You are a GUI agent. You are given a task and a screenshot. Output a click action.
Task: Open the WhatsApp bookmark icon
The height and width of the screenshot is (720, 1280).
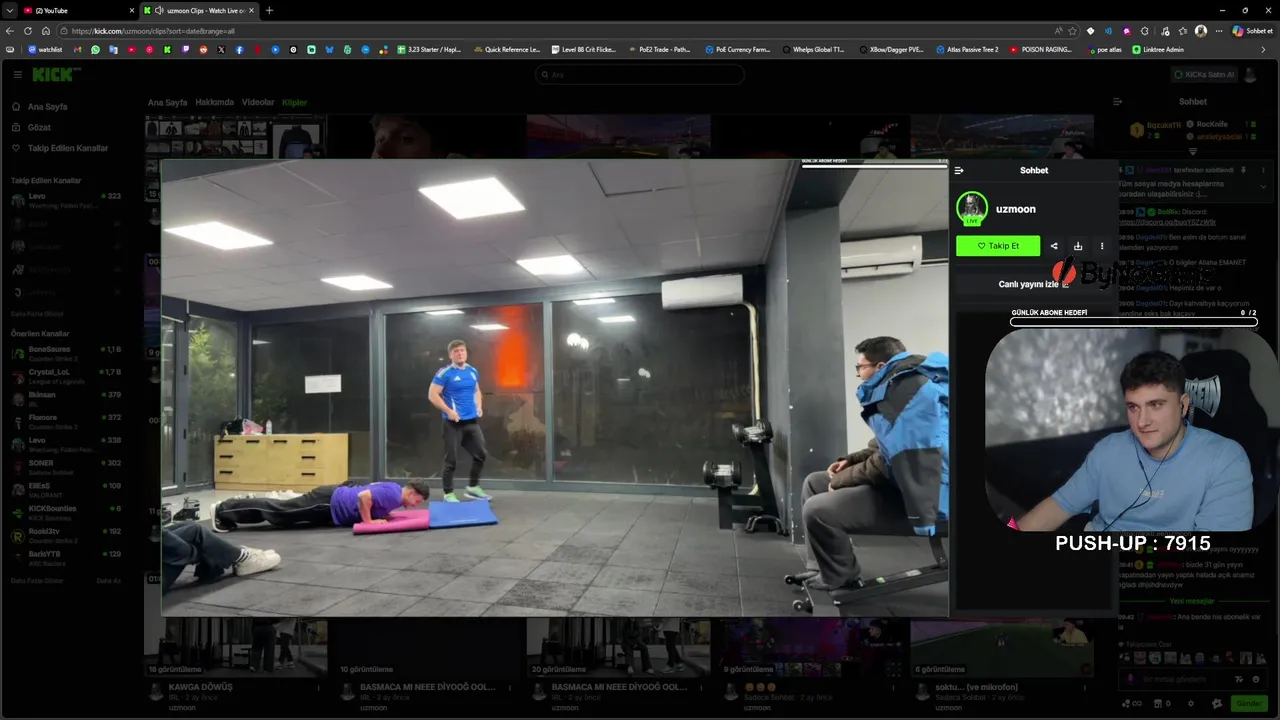tap(96, 49)
